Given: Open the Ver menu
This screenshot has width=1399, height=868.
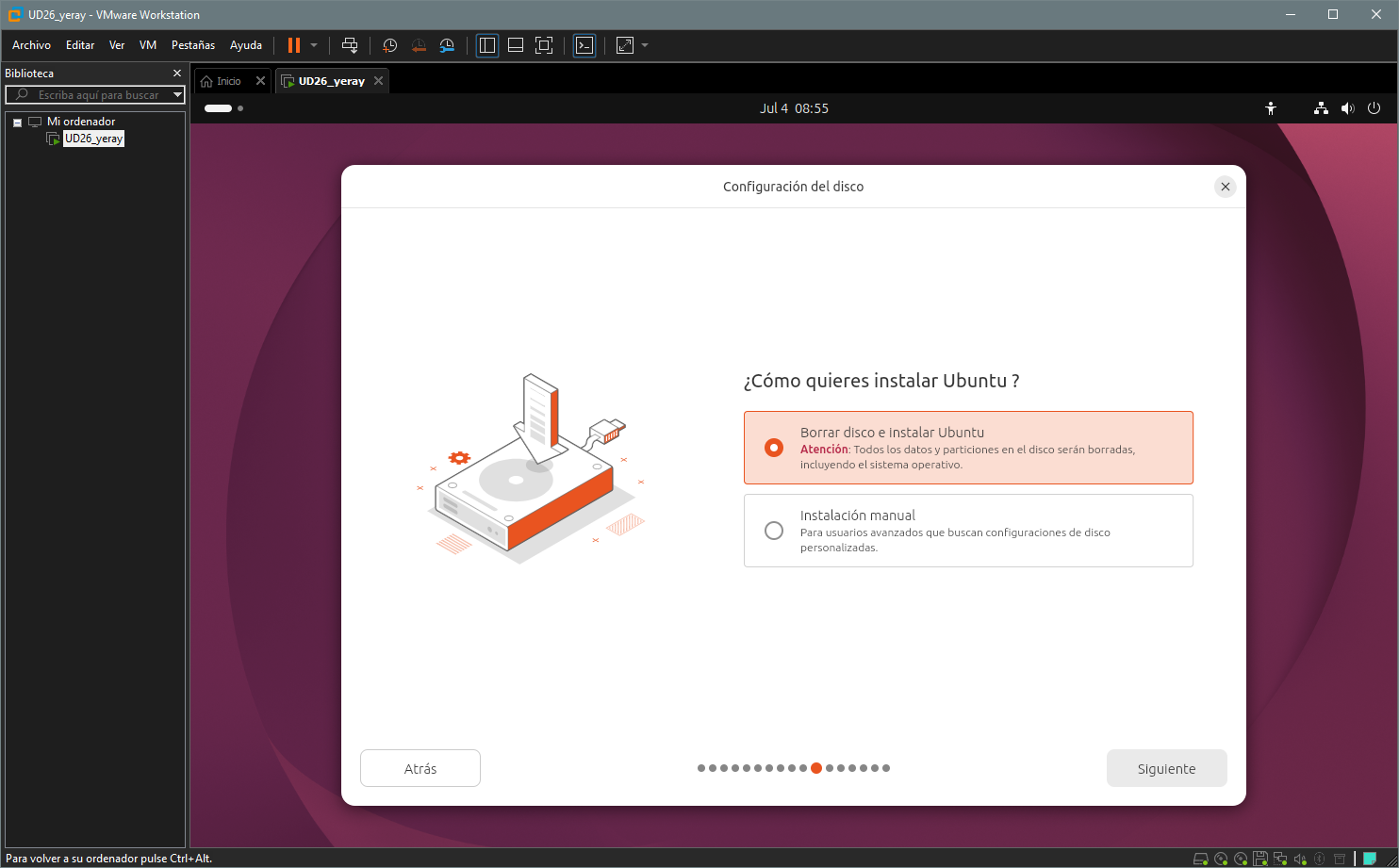Looking at the screenshot, I should click(x=117, y=45).
